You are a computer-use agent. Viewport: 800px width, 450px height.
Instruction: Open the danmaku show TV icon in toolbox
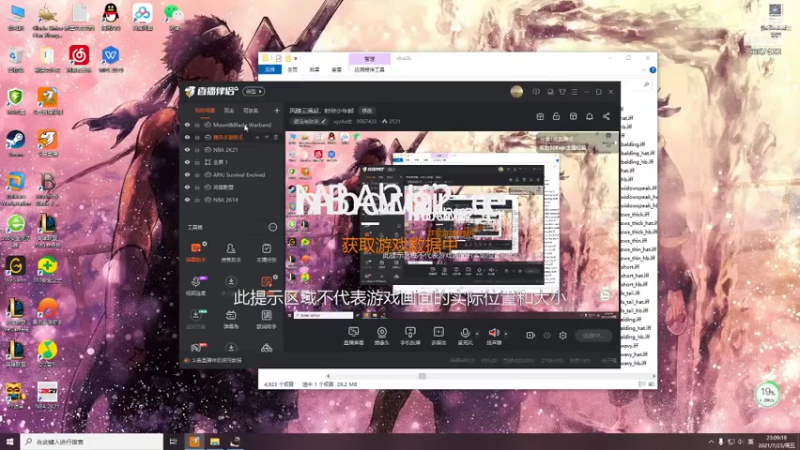[x=231, y=318]
